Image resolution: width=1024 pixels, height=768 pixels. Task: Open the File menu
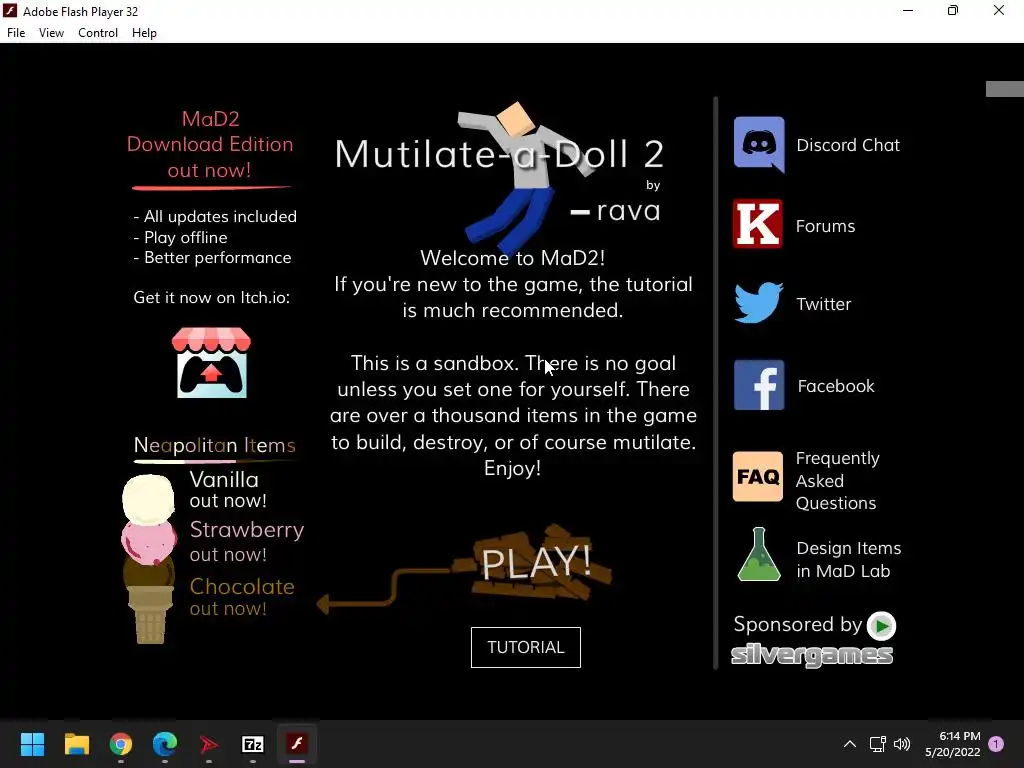(x=16, y=33)
